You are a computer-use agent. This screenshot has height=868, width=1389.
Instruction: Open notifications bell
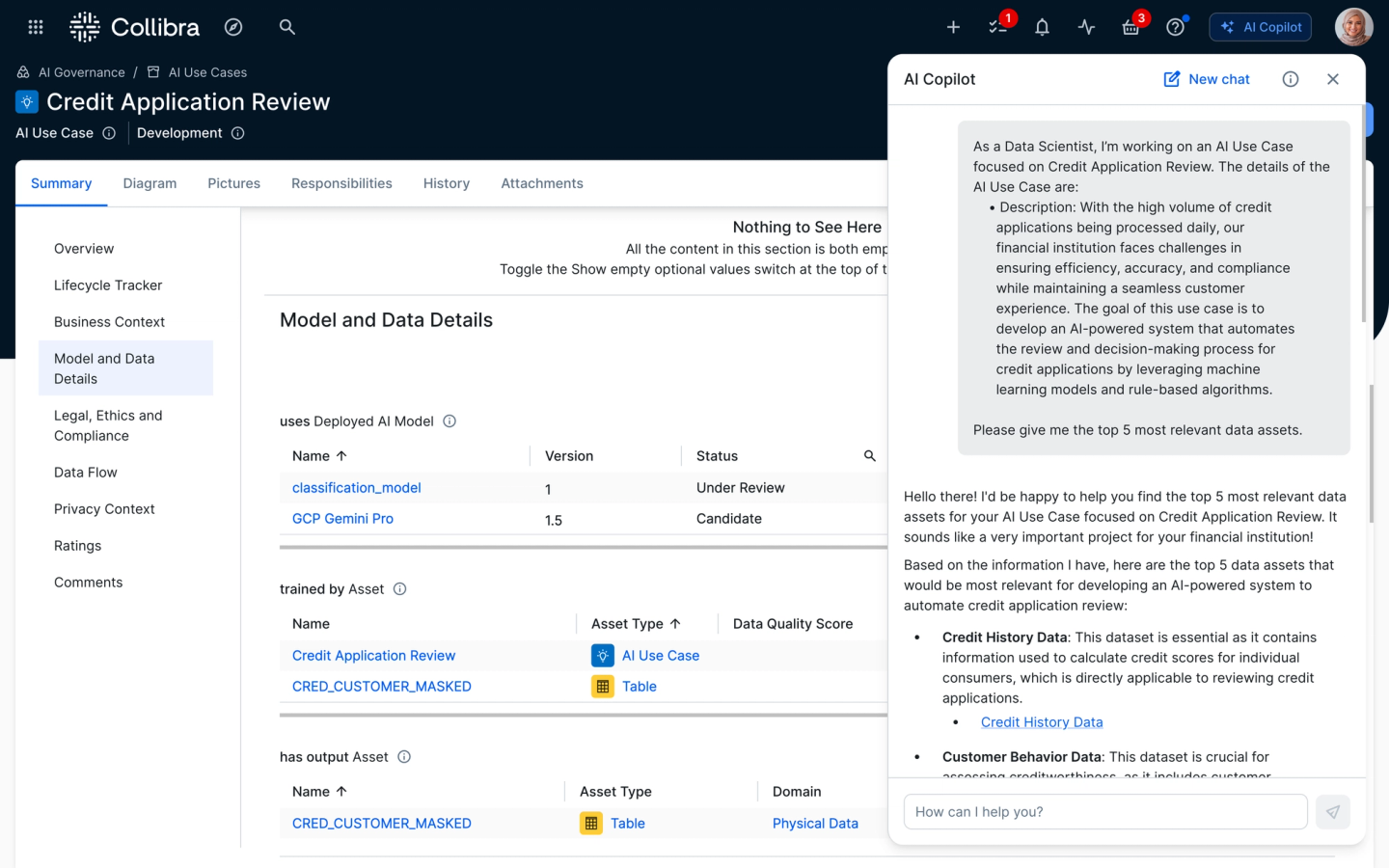1042,27
